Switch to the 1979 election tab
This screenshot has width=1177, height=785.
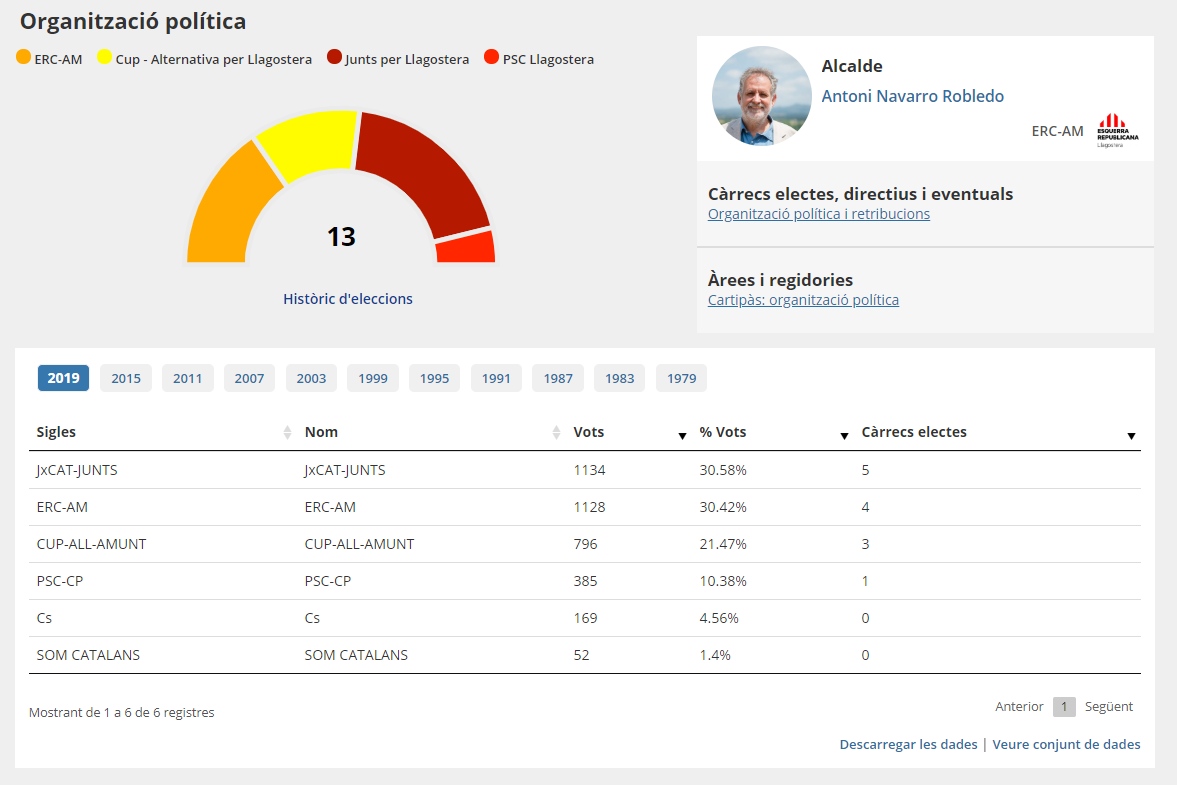[x=681, y=378]
